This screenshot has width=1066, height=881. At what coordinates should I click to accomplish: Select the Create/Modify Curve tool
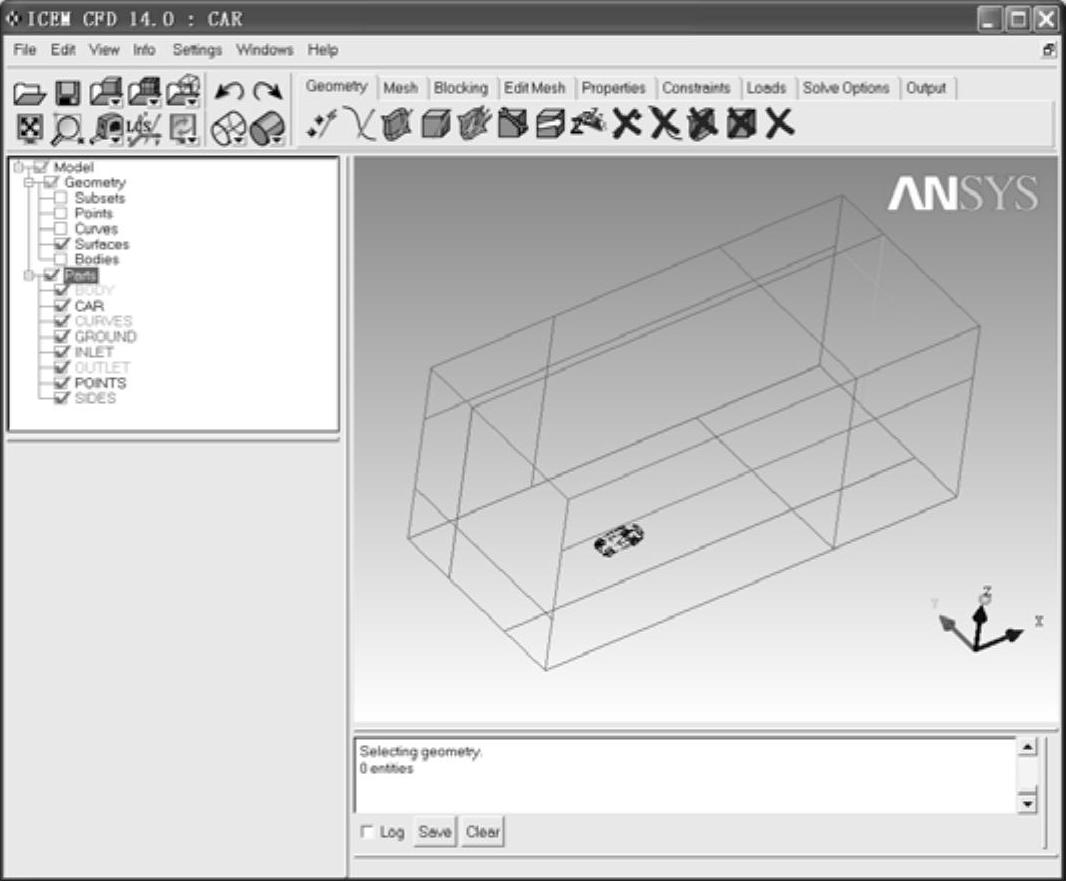[360, 124]
